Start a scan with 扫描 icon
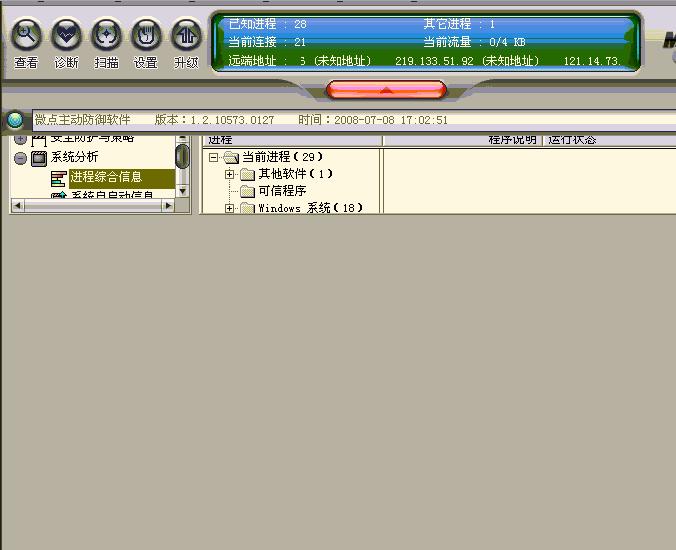The image size is (676, 550). [106, 36]
